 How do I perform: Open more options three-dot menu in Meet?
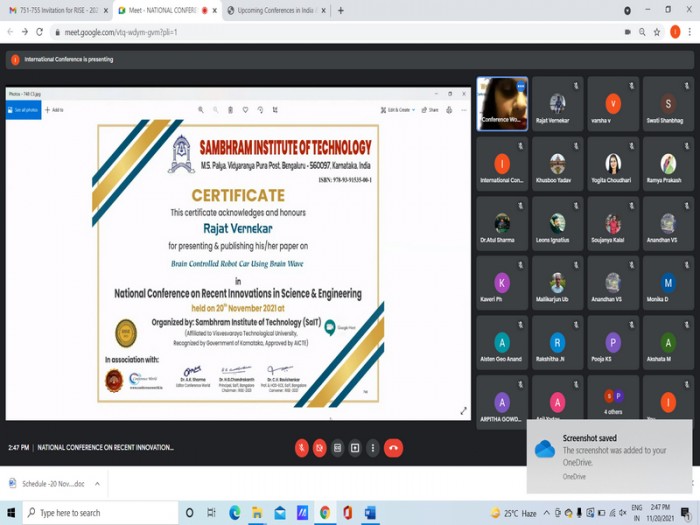click(x=373, y=448)
